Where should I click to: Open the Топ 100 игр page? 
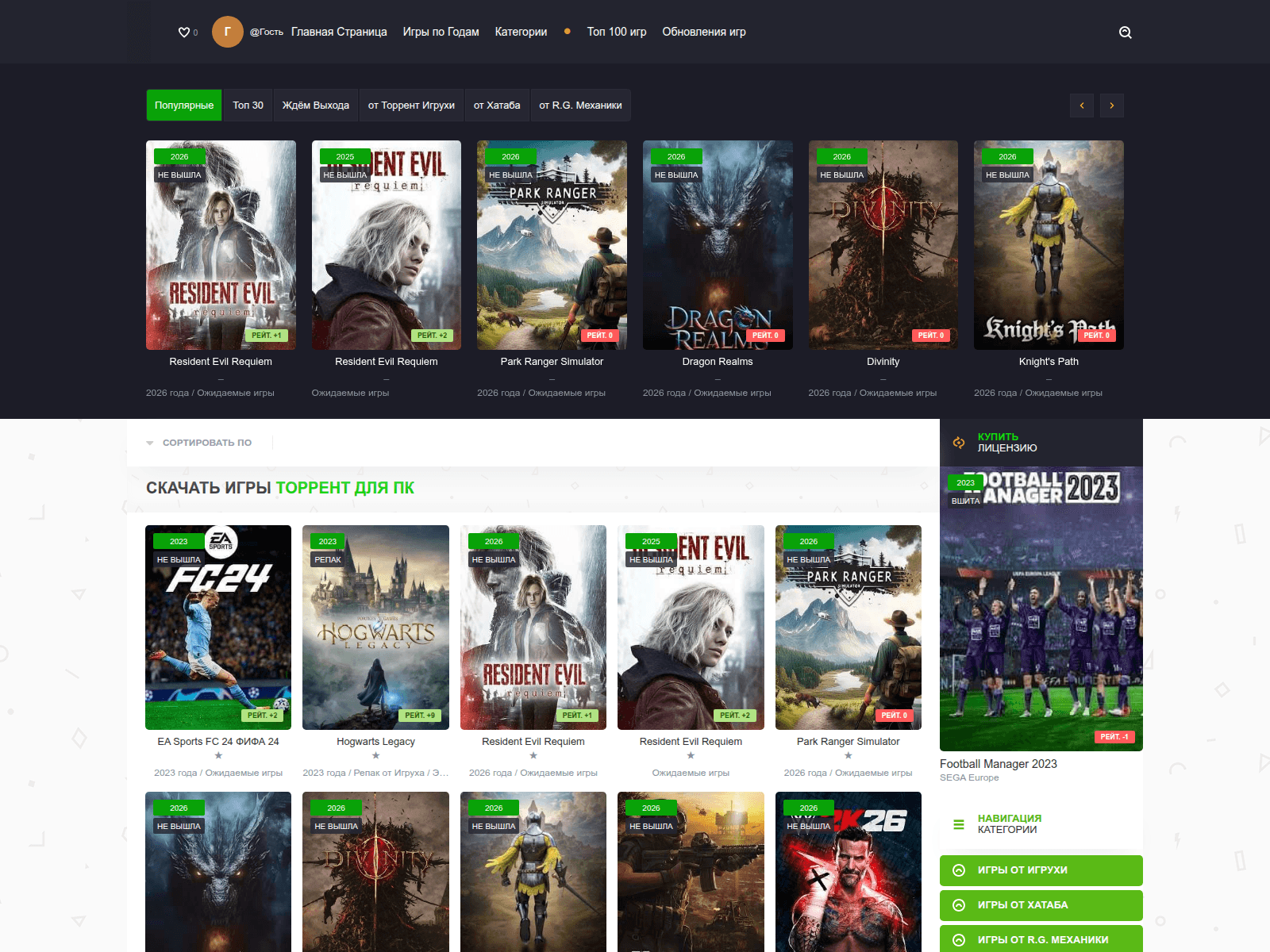click(616, 32)
